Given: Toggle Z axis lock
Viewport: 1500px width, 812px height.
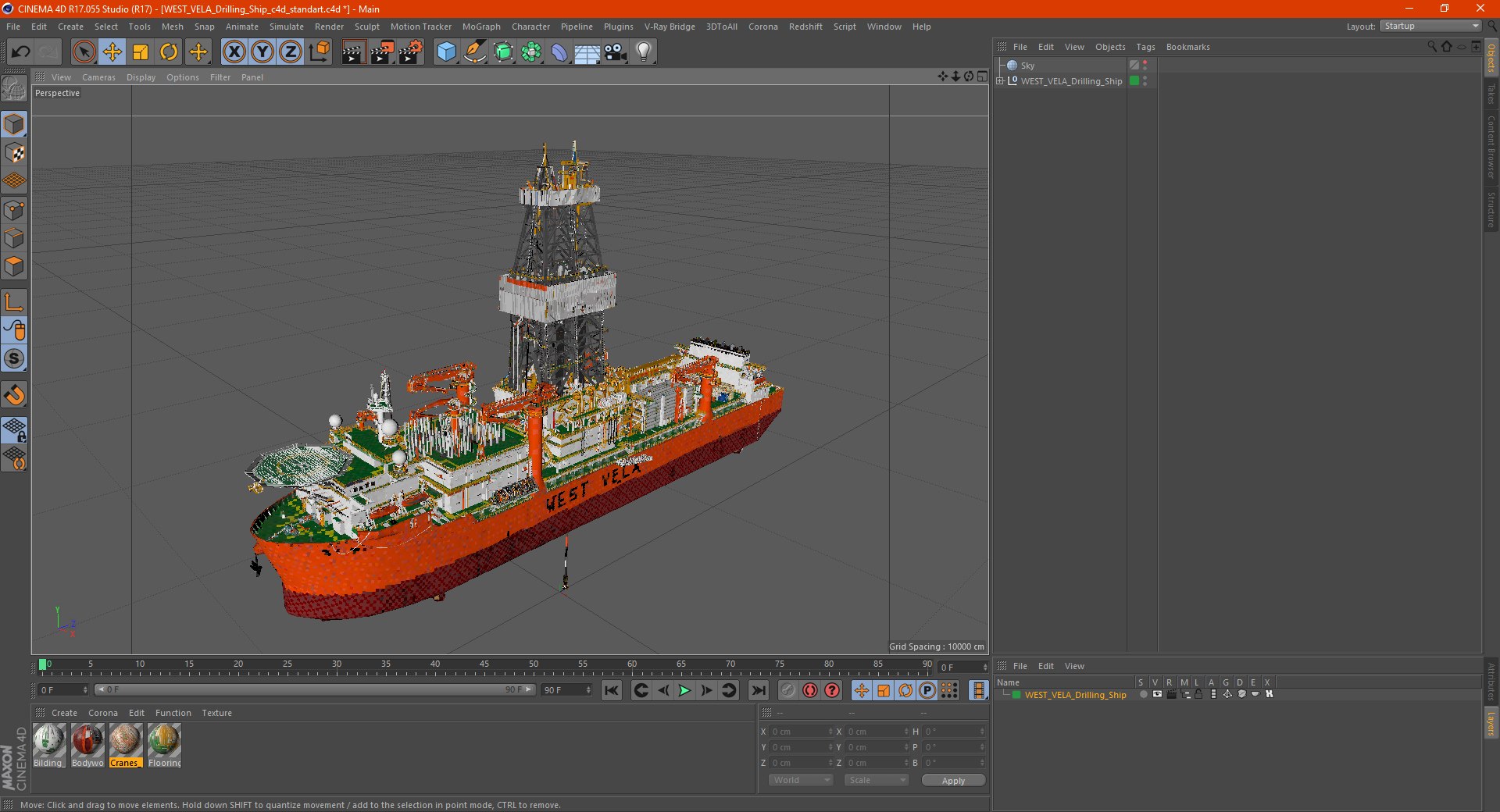Looking at the screenshot, I should click(x=291, y=52).
